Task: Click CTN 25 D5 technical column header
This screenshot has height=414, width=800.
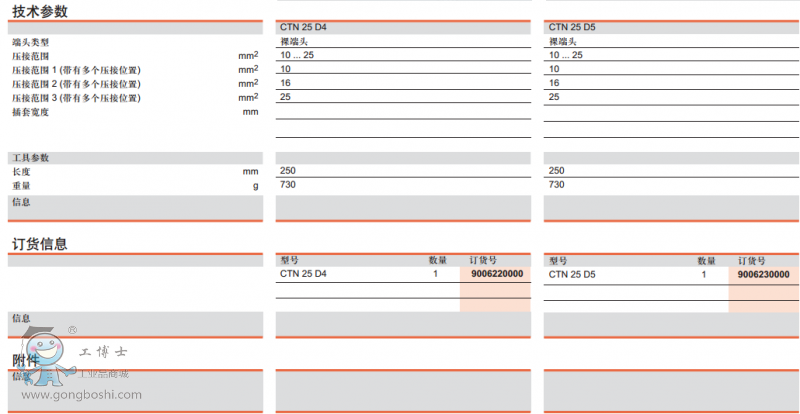Action: coord(572,28)
